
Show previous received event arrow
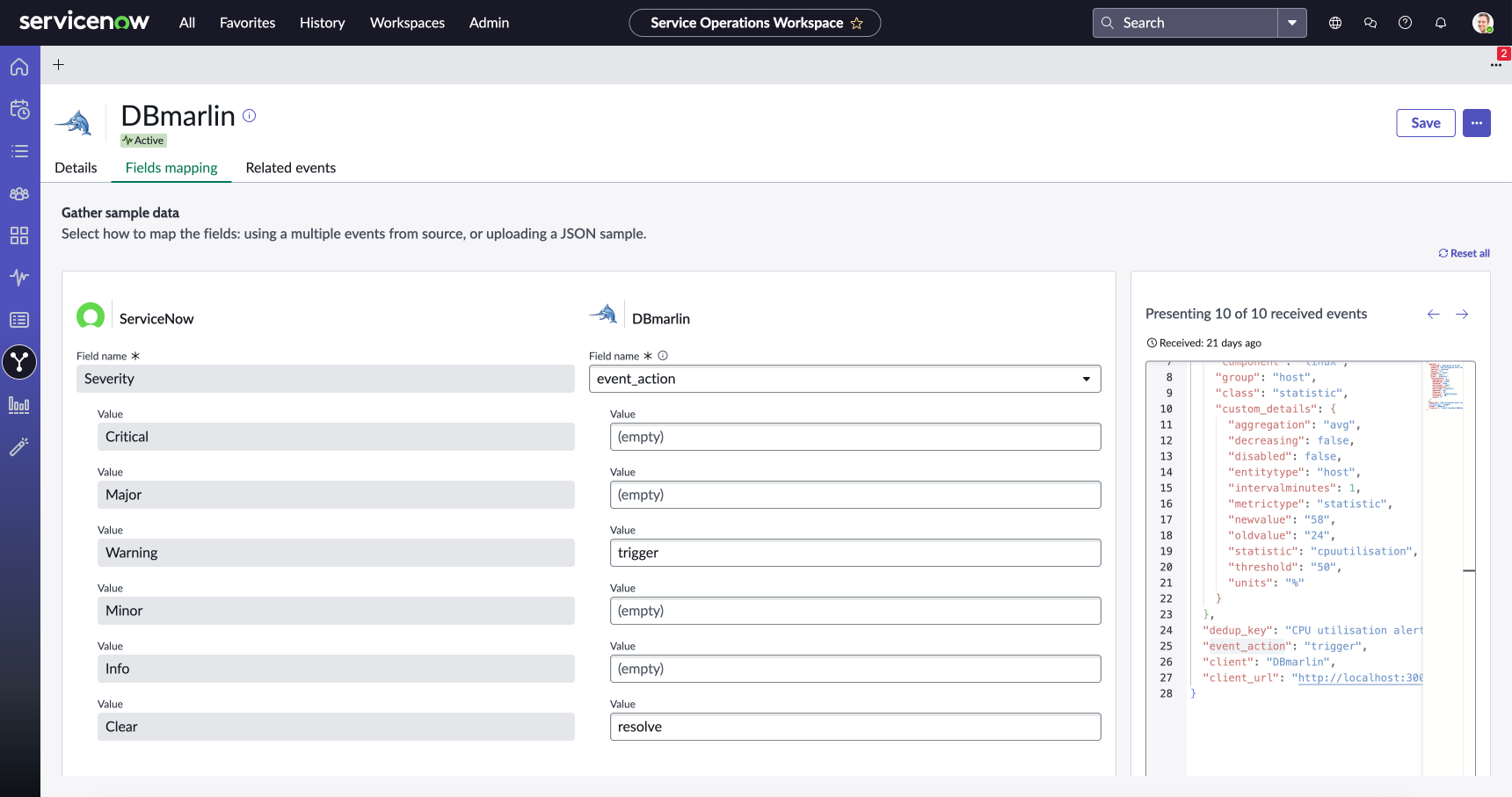1434,314
